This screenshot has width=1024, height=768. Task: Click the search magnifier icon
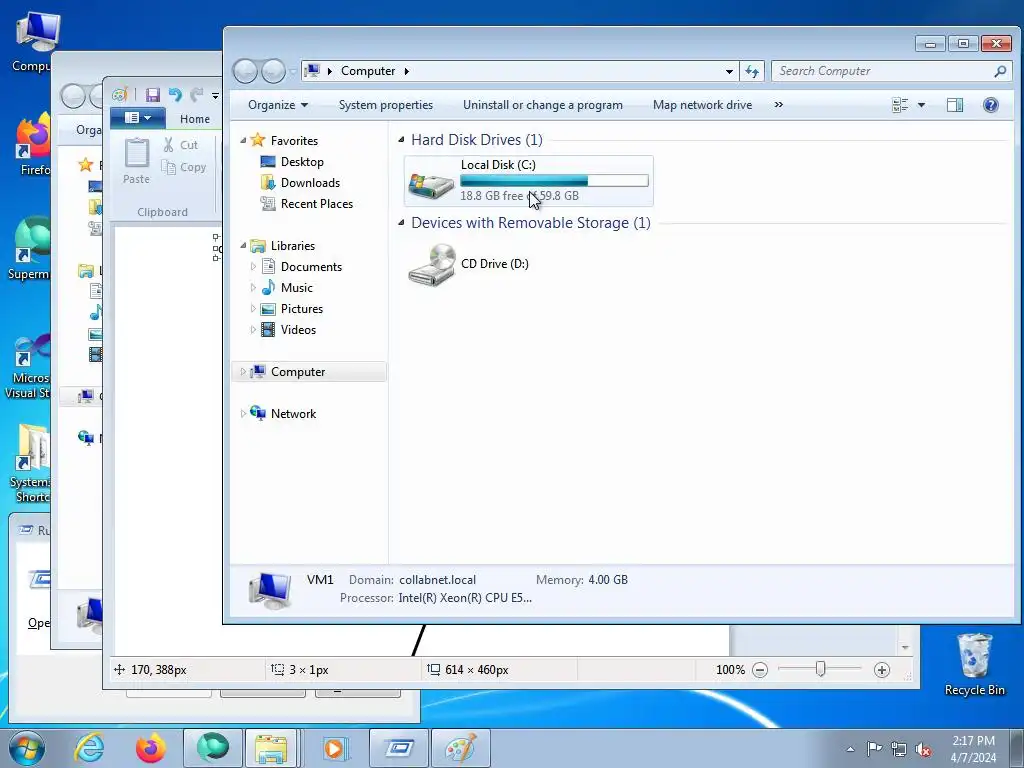[1000, 71]
